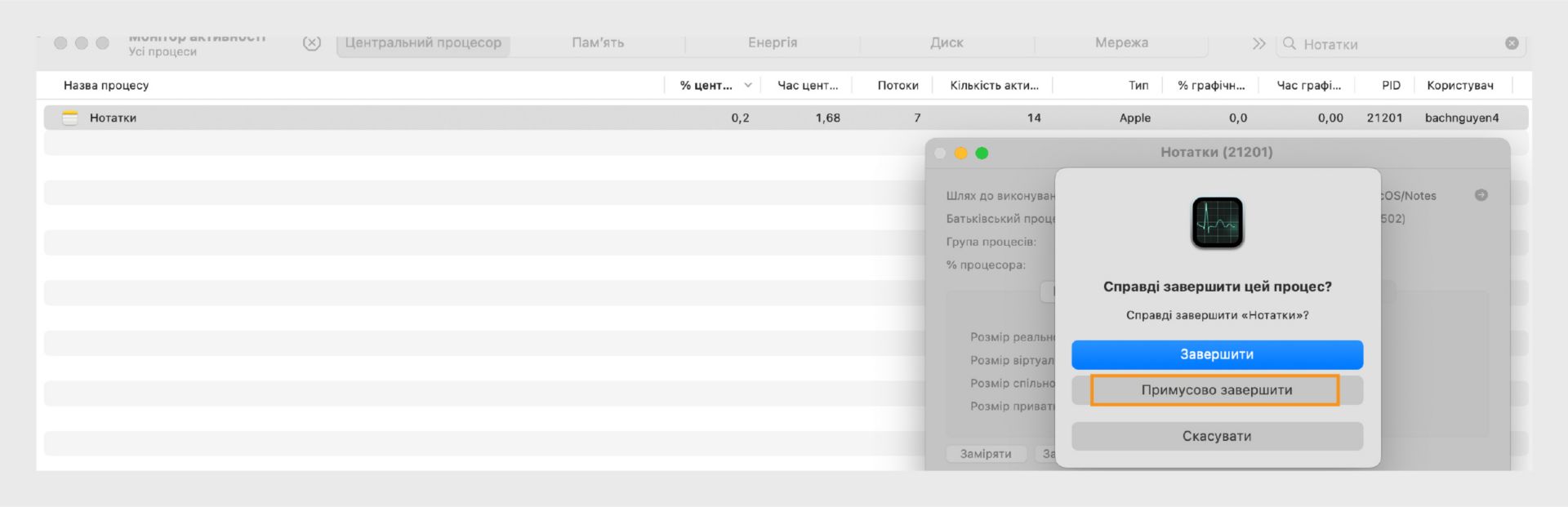Switch to Диск tab
Screen dimensions: 1568x507
click(x=947, y=43)
